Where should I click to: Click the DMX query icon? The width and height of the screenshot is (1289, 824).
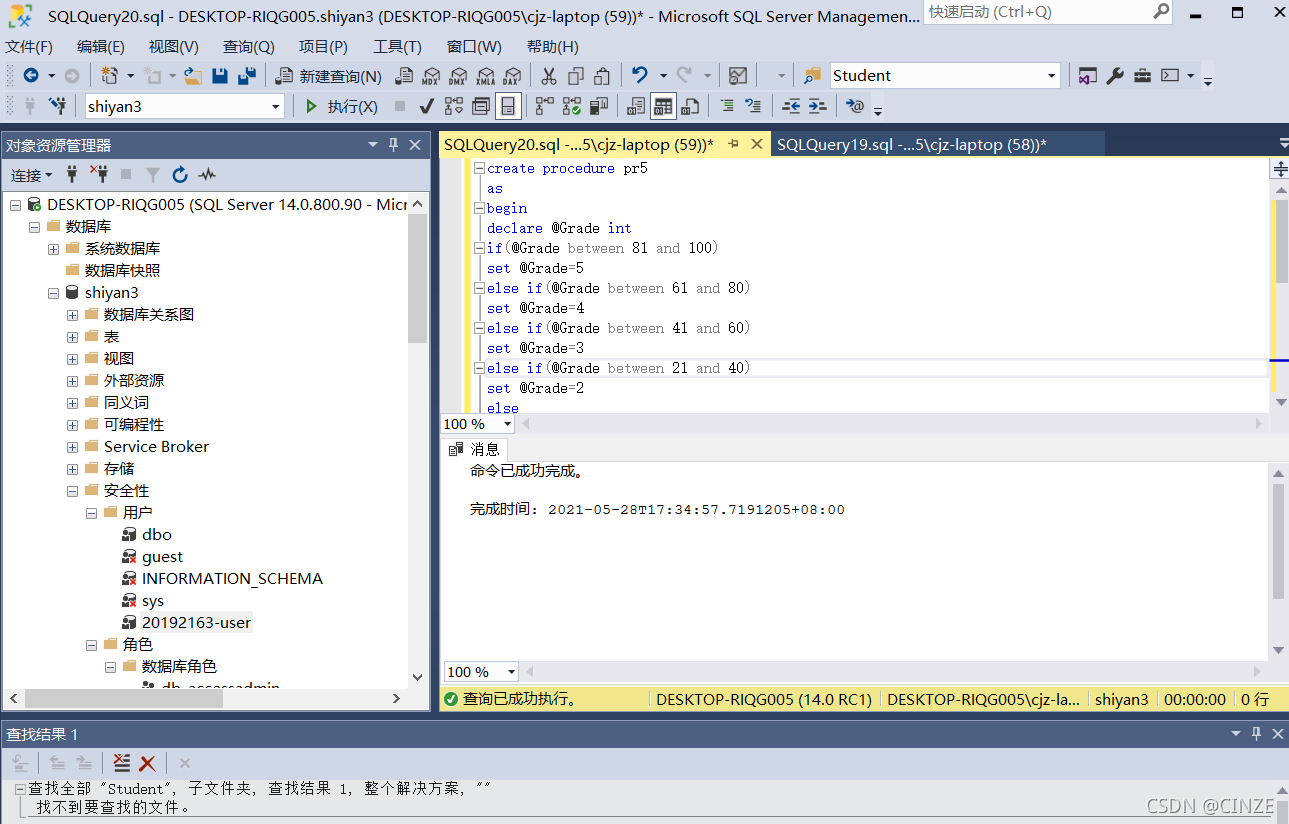coord(458,75)
